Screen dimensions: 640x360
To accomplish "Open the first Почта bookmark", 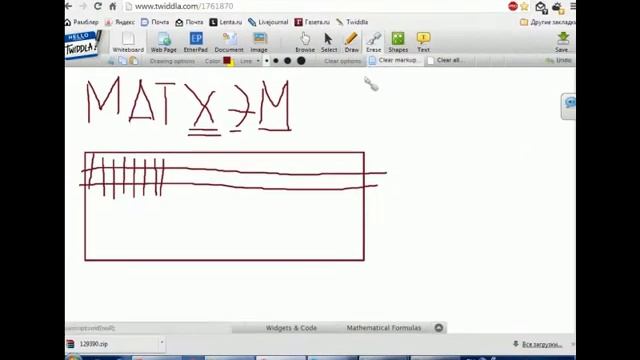I will click(x=155, y=22).
